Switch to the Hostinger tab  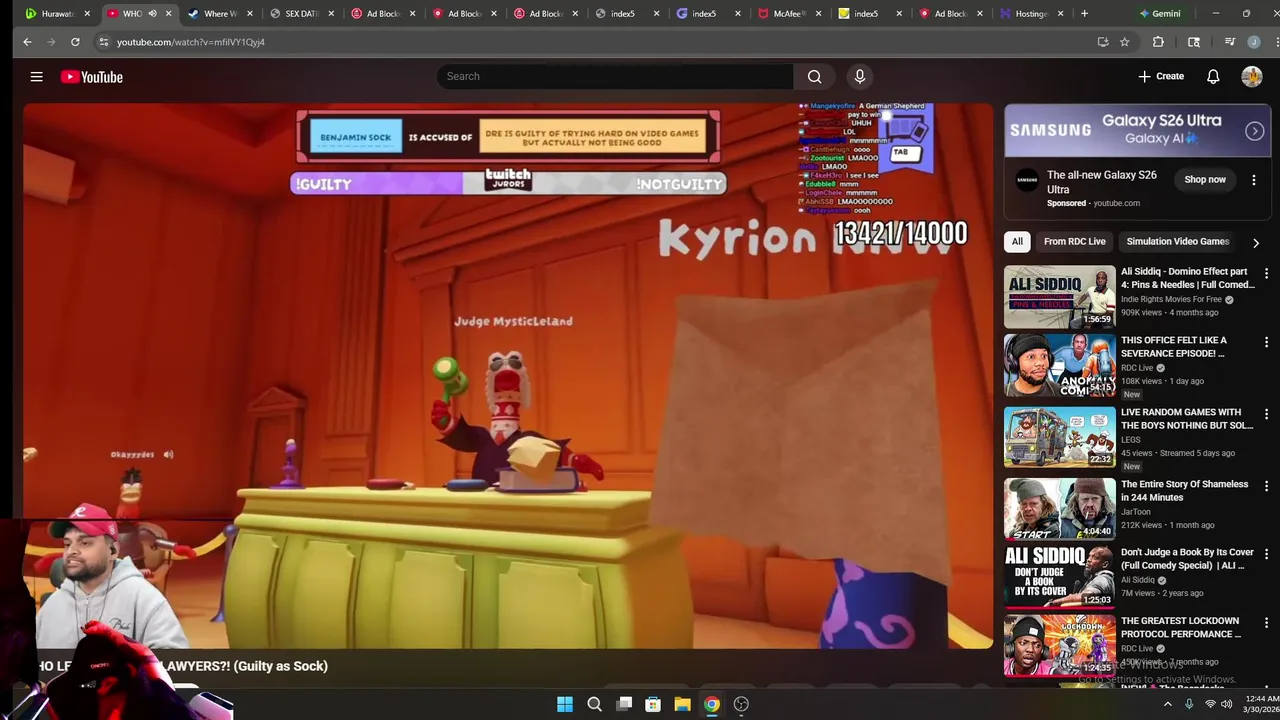[1030, 13]
